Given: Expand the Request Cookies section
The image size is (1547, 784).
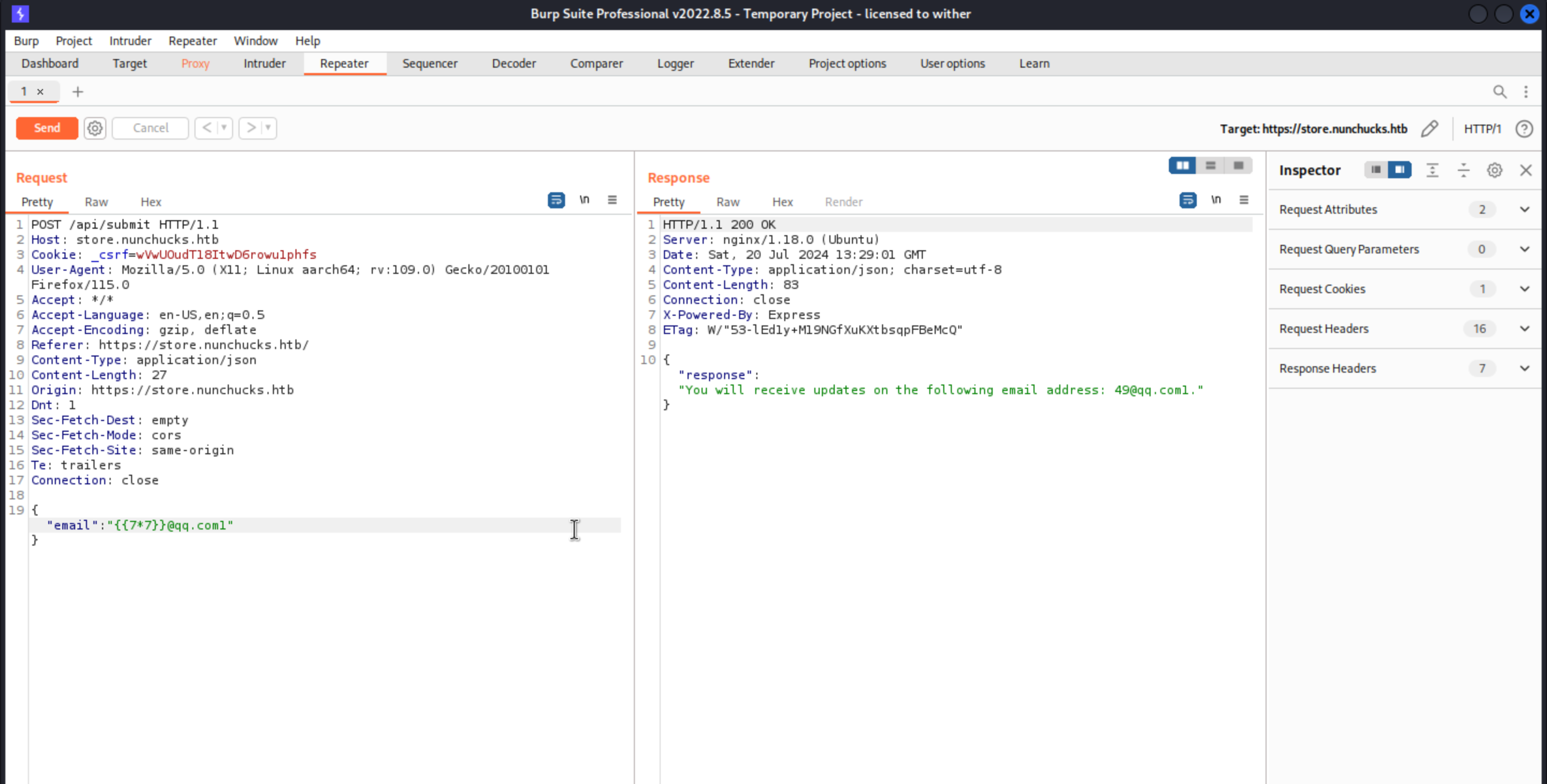Looking at the screenshot, I should pyautogui.click(x=1524, y=289).
